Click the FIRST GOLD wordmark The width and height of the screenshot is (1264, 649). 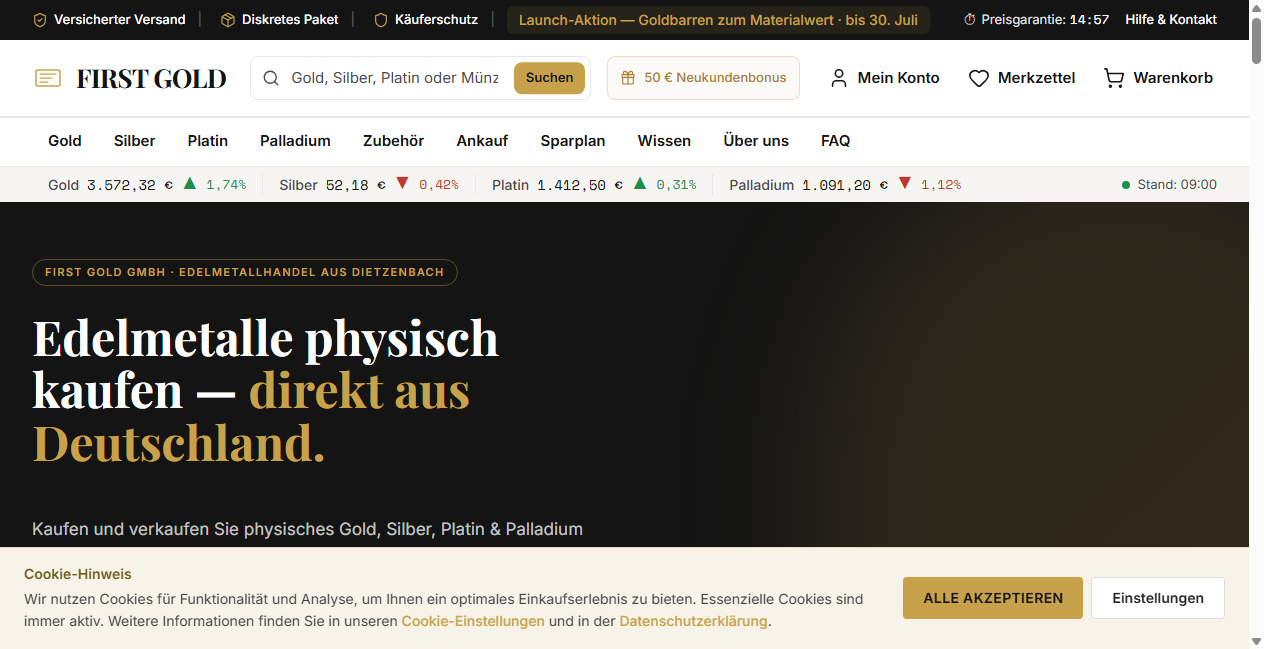click(151, 78)
